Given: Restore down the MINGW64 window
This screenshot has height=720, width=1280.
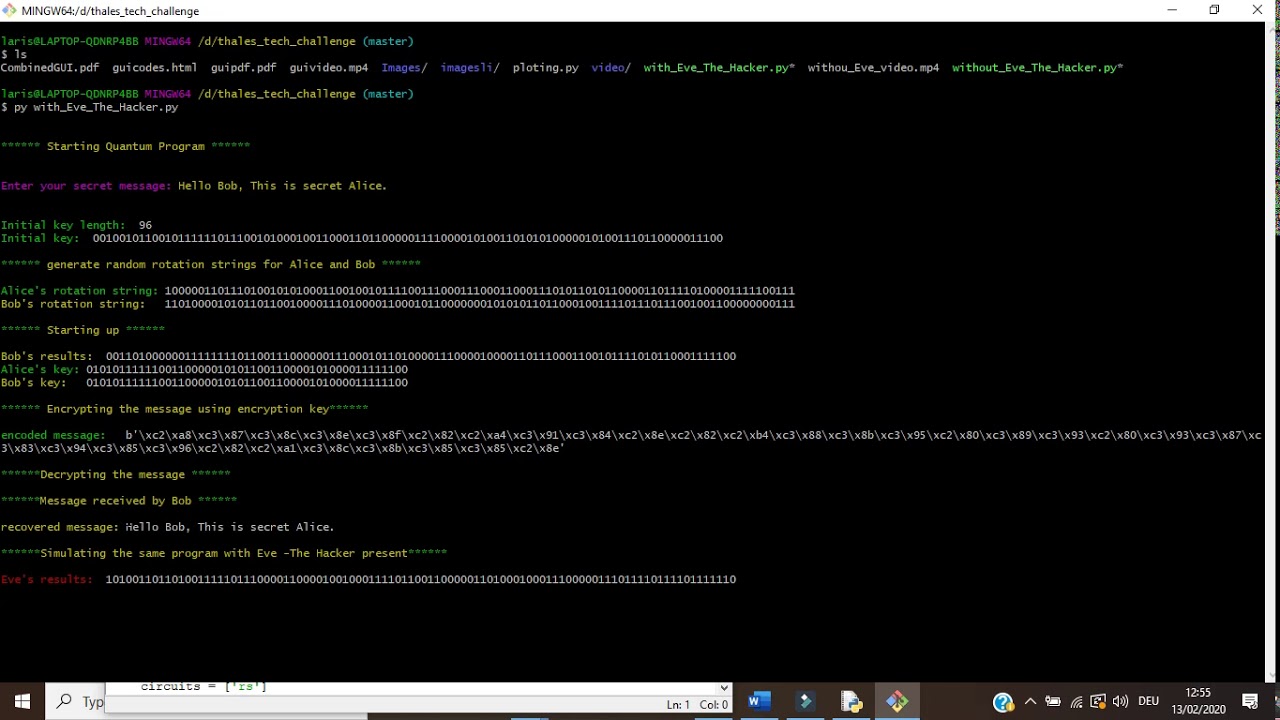Looking at the screenshot, I should (x=1214, y=10).
